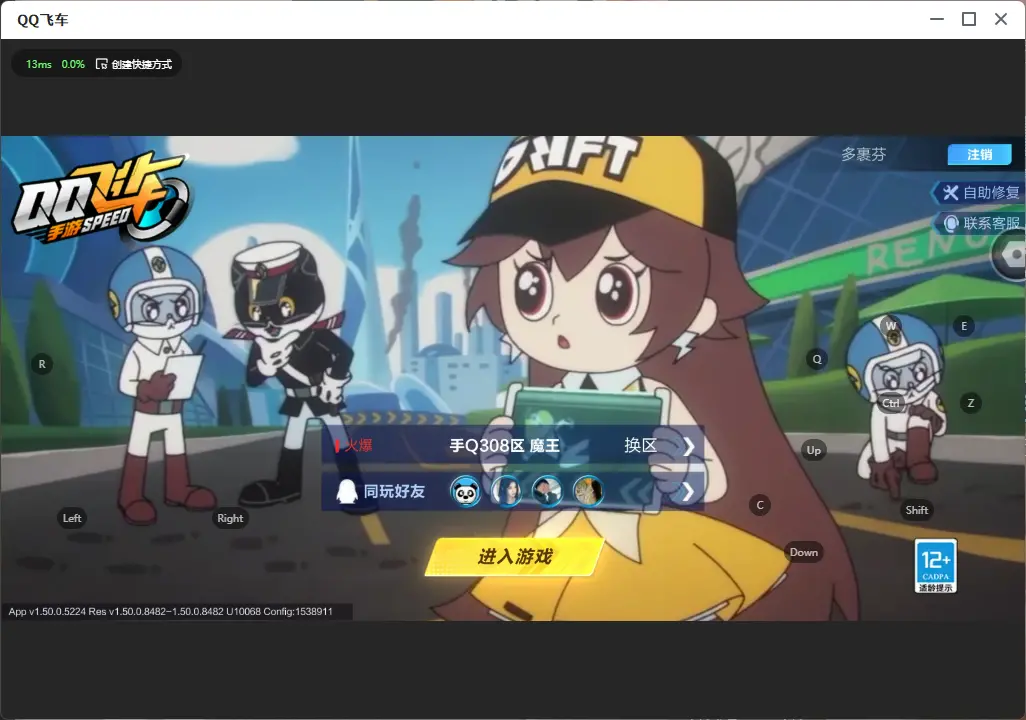Click the QQ penguin icon beside 同玩好友
Image resolution: width=1026 pixels, height=720 pixels.
tap(347, 491)
